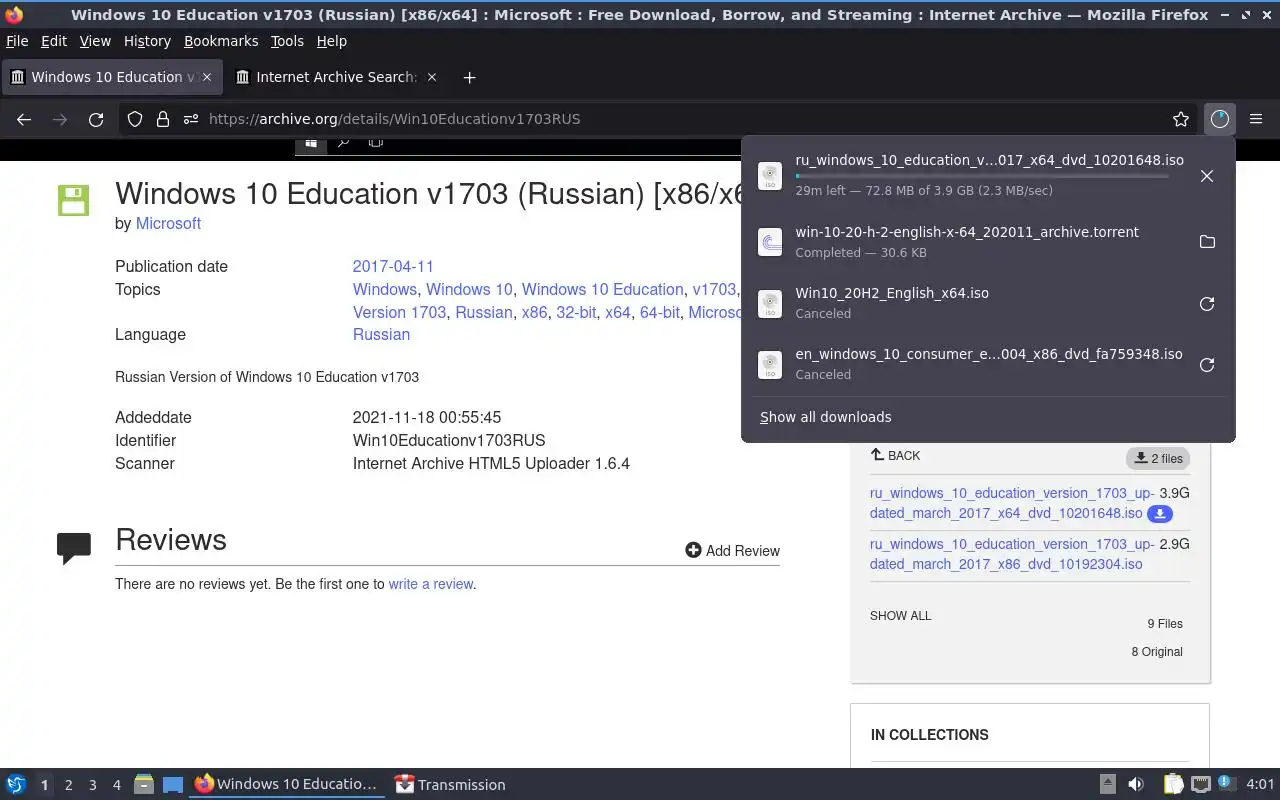Click the removable media eject tray icon

(x=1108, y=785)
